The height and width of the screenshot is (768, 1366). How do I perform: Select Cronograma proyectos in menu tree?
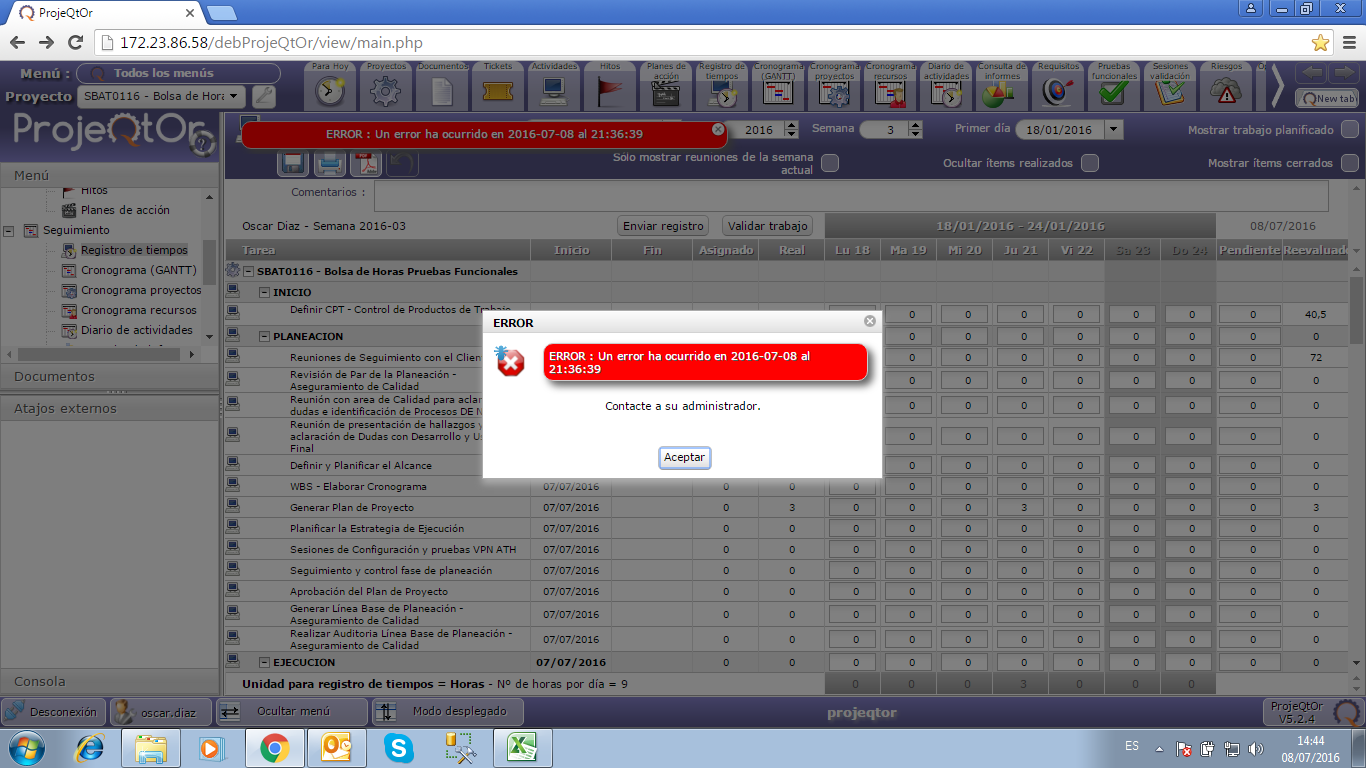(x=141, y=290)
